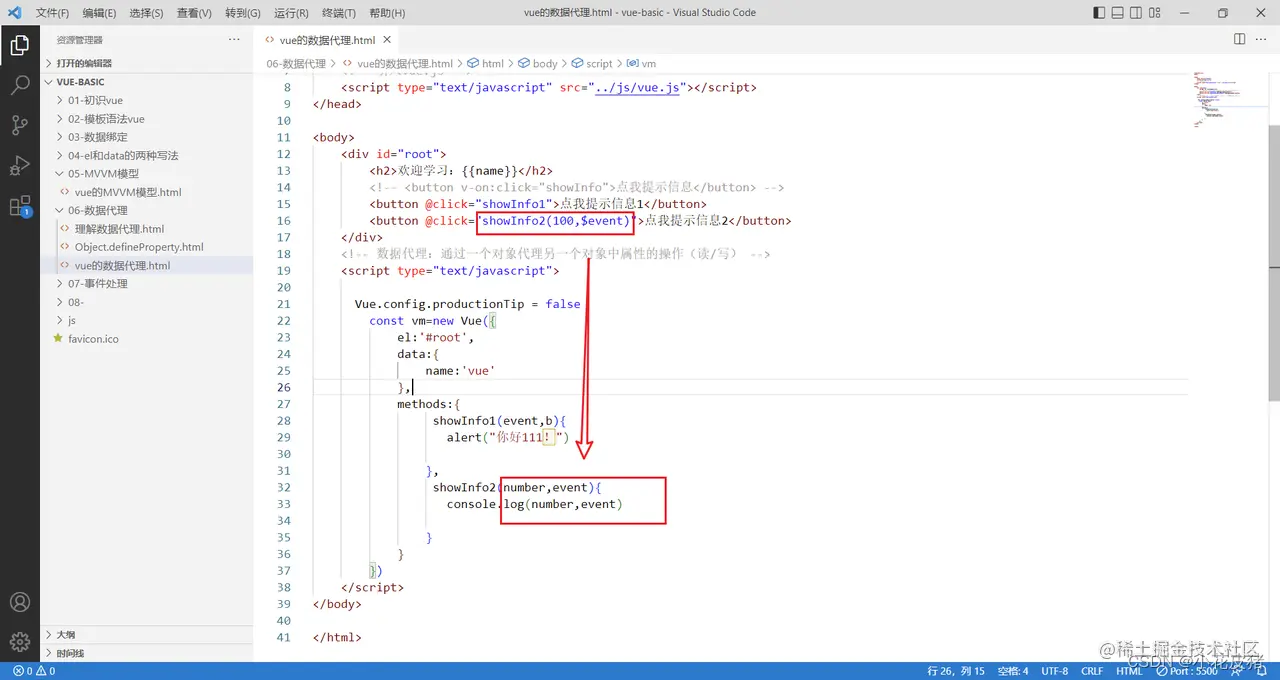
Task: Open the 转到(G) menu
Action: click(x=243, y=13)
